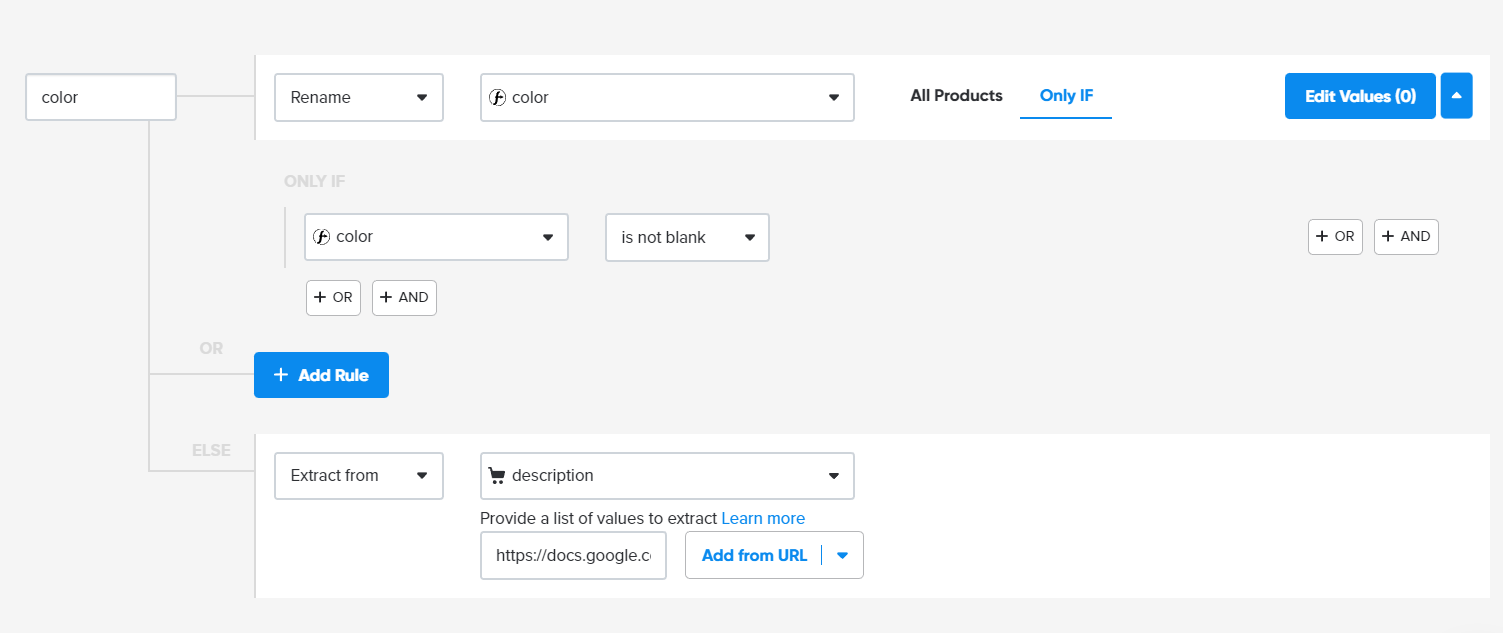
Task: Click the function icon in the Rename color dropdown
Action: click(x=496, y=98)
